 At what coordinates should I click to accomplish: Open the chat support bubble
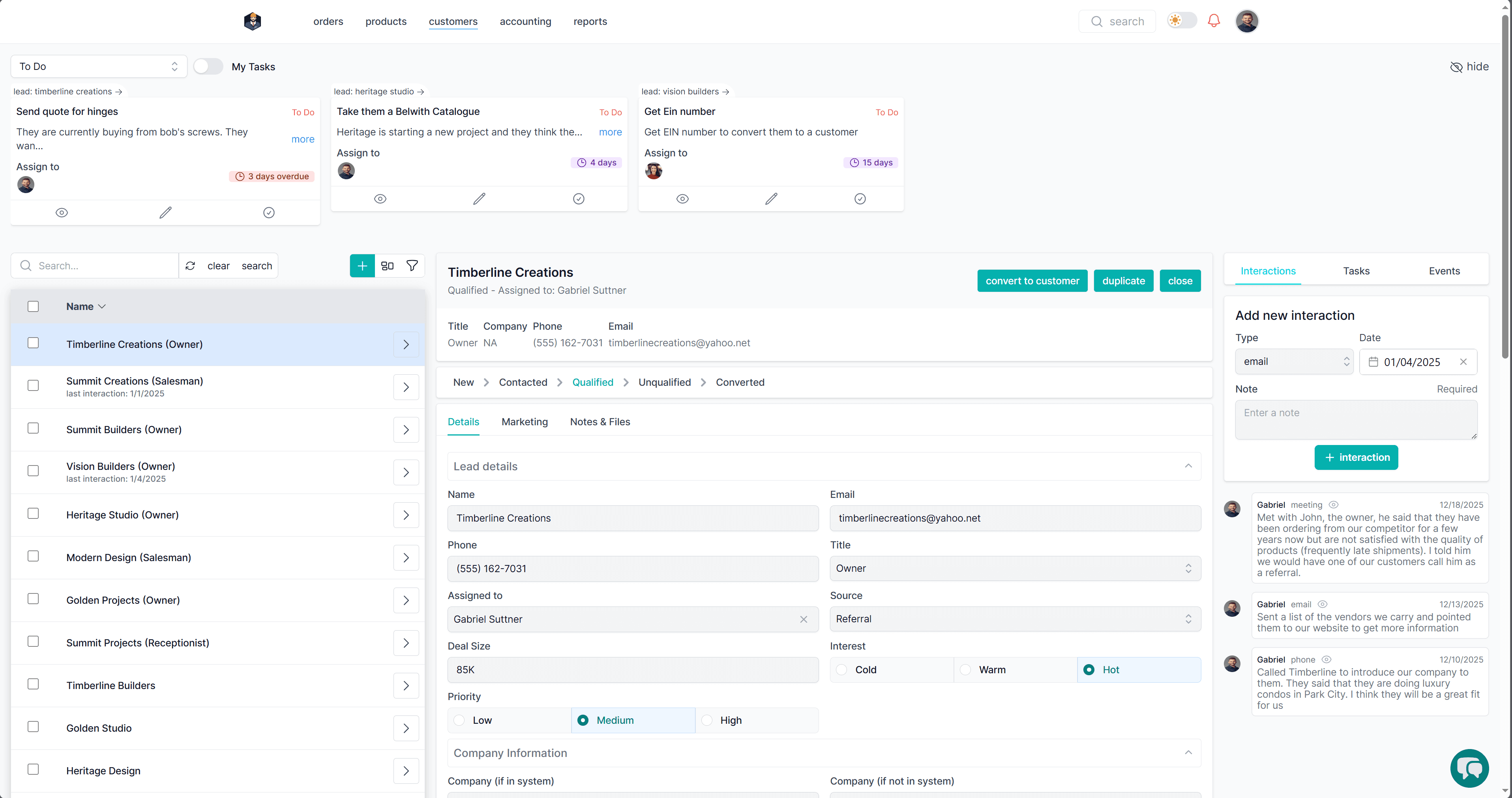coord(1469,768)
